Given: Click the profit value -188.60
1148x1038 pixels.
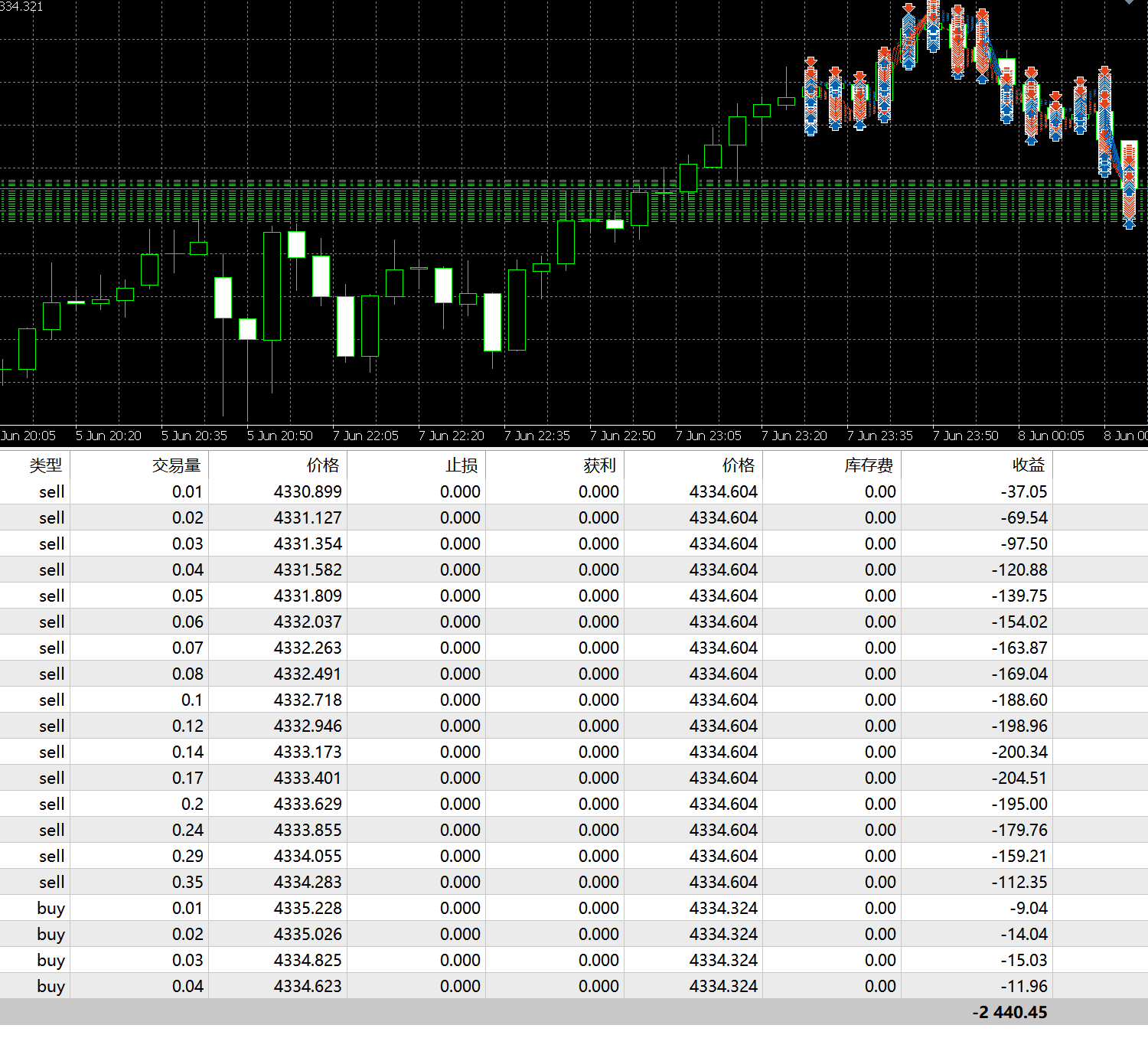Looking at the screenshot, I should (1019, 700).
